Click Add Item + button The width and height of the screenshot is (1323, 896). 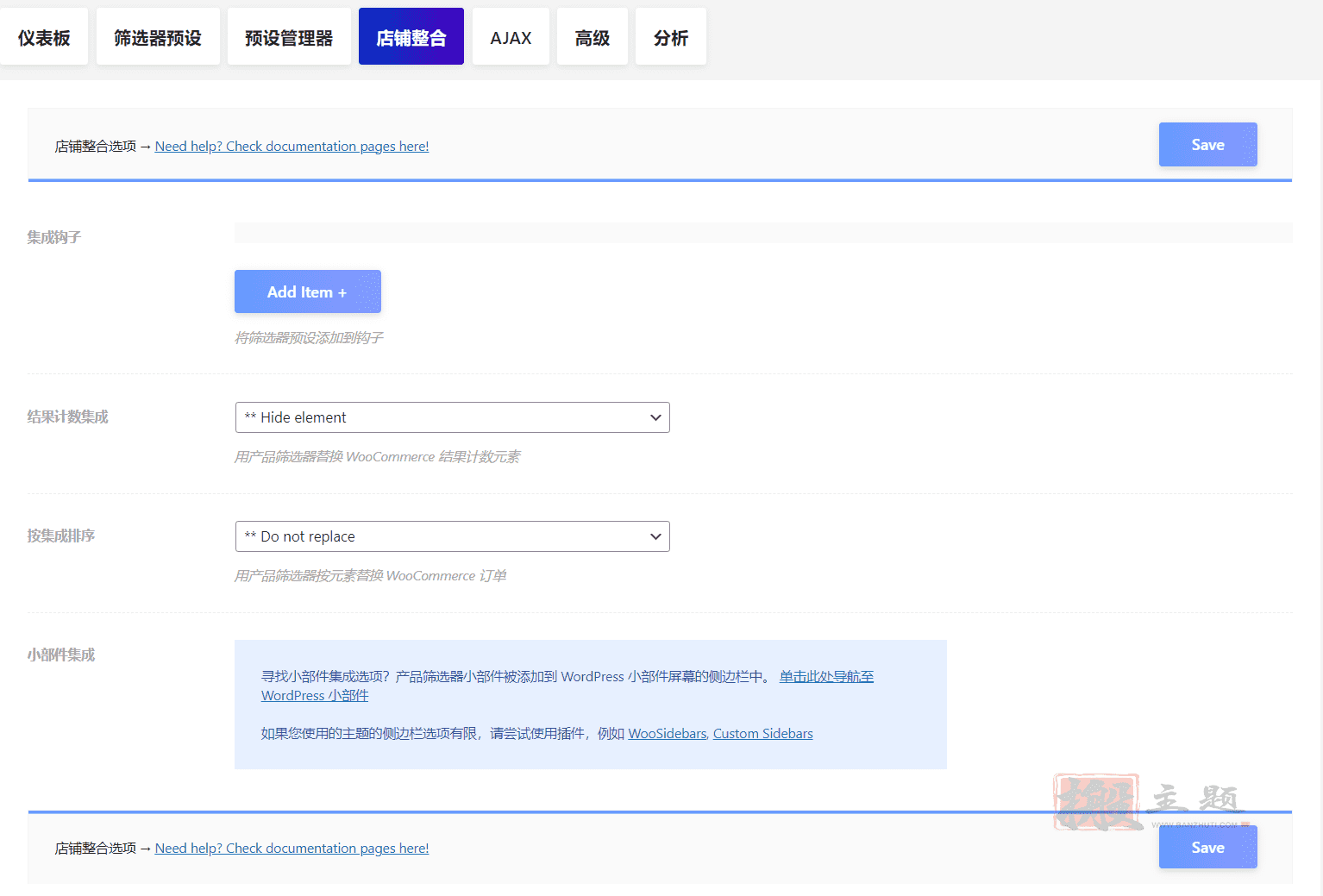pos(308,291)
